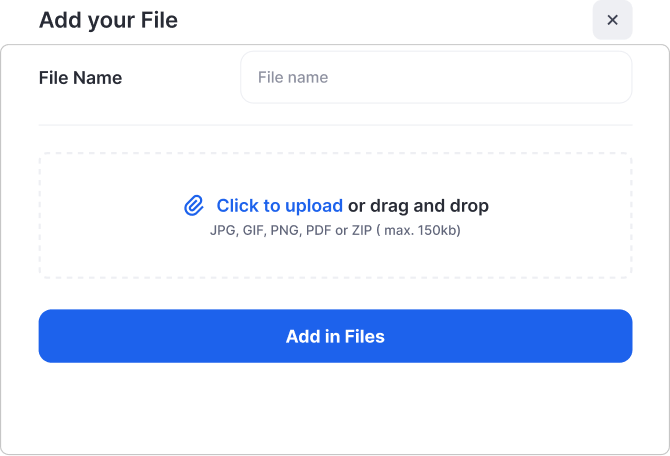
Task: Click the Add your File heading
Action: click(108, 20)
